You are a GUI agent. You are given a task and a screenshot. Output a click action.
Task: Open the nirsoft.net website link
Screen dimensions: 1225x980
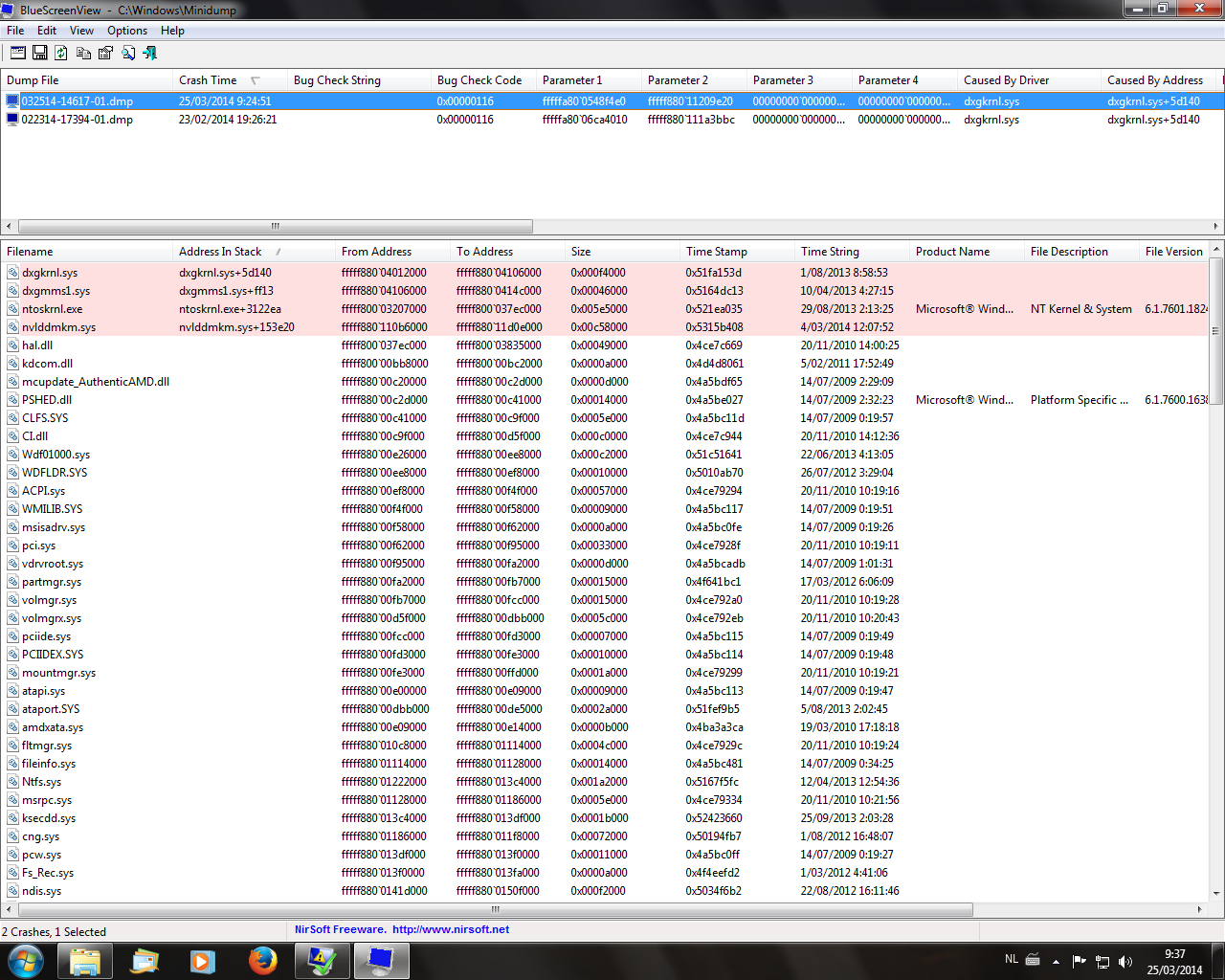coord(450,929)
